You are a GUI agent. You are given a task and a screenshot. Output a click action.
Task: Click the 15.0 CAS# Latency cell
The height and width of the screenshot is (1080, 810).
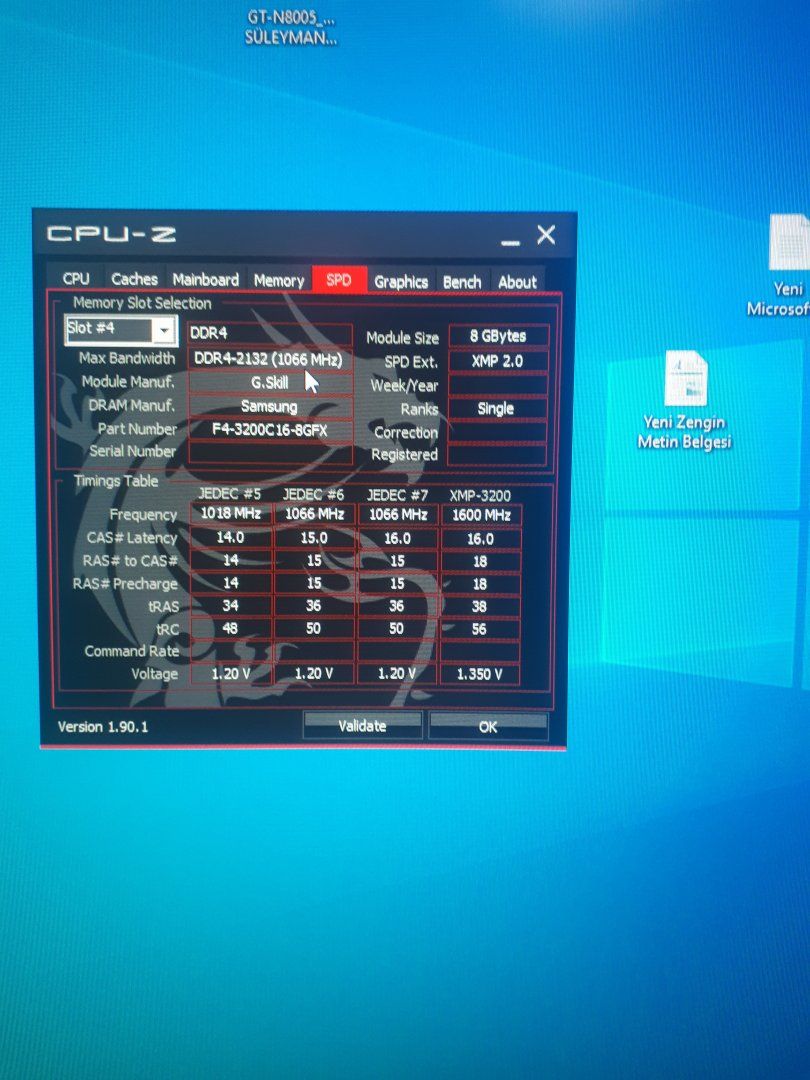pyautogui.click(x=314, y=538)
